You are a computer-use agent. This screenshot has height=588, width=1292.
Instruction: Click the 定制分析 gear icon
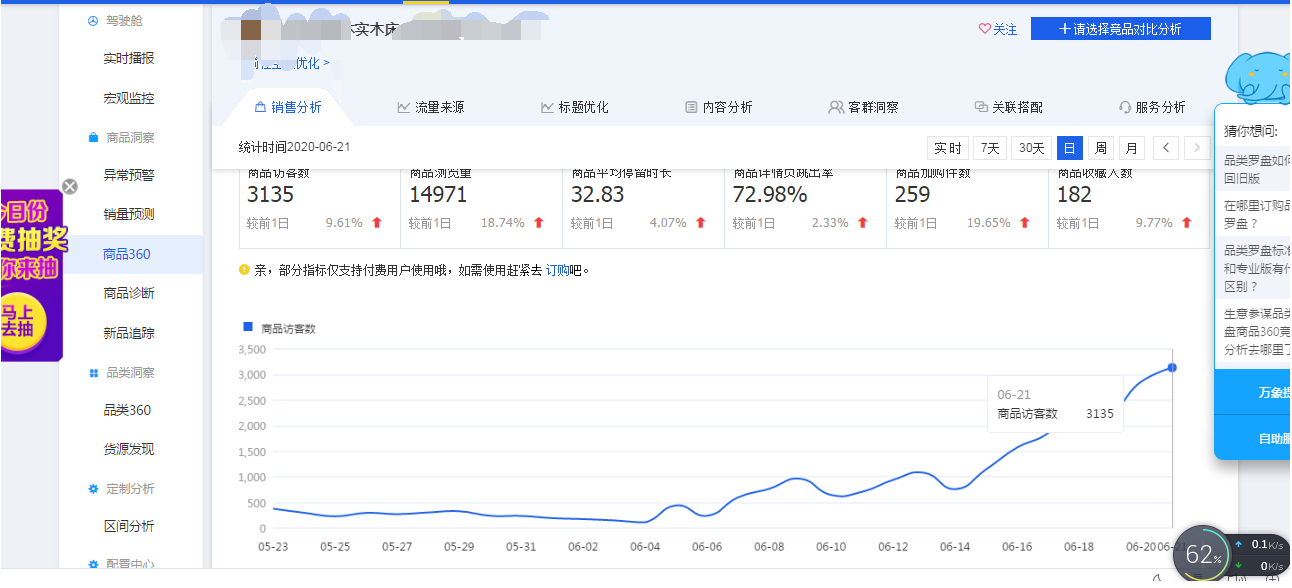click(x=93, y=489)
